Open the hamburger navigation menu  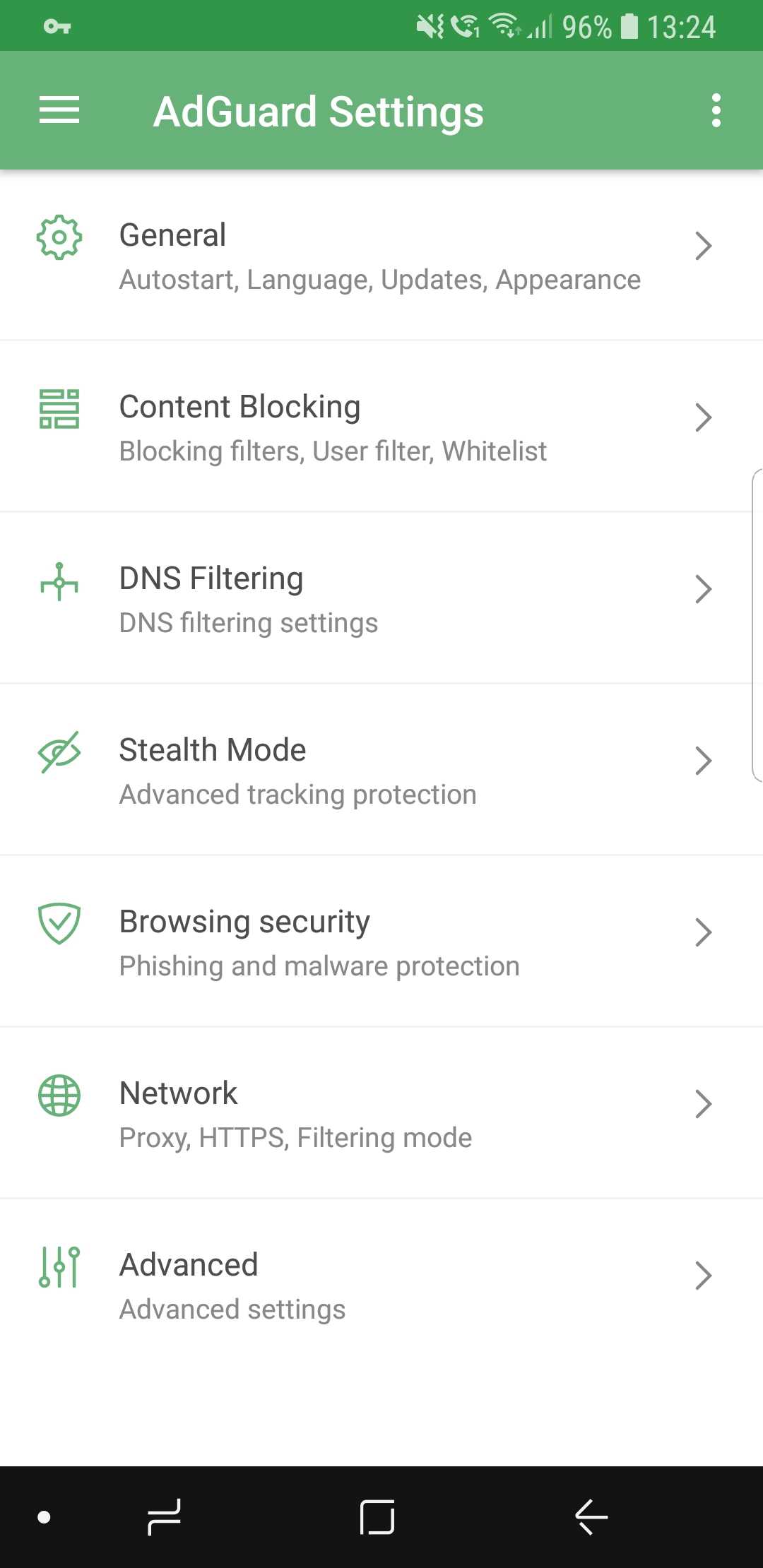(59, 110)
